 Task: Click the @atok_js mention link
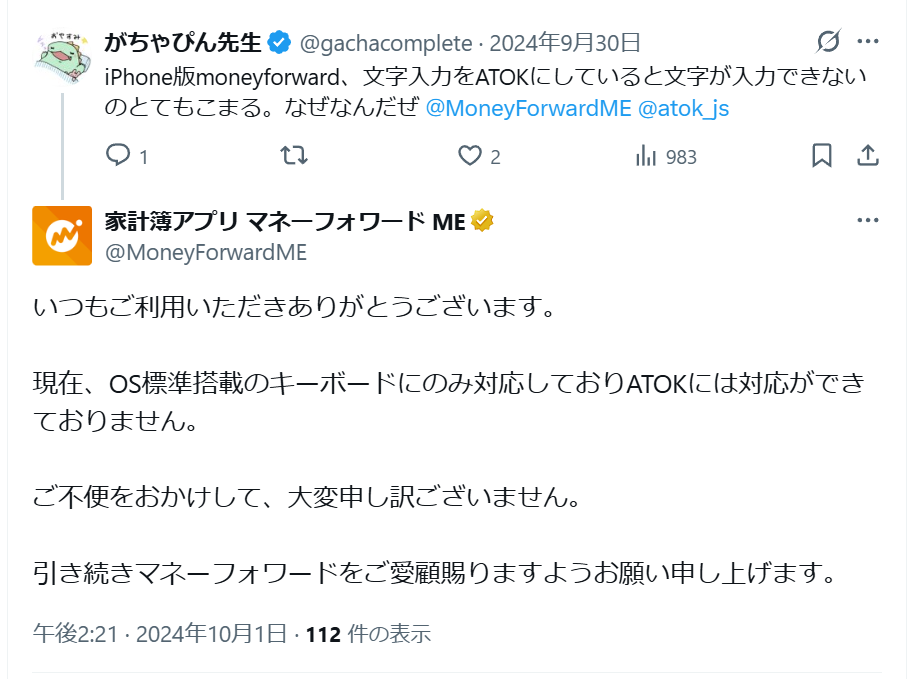[683, 109]
